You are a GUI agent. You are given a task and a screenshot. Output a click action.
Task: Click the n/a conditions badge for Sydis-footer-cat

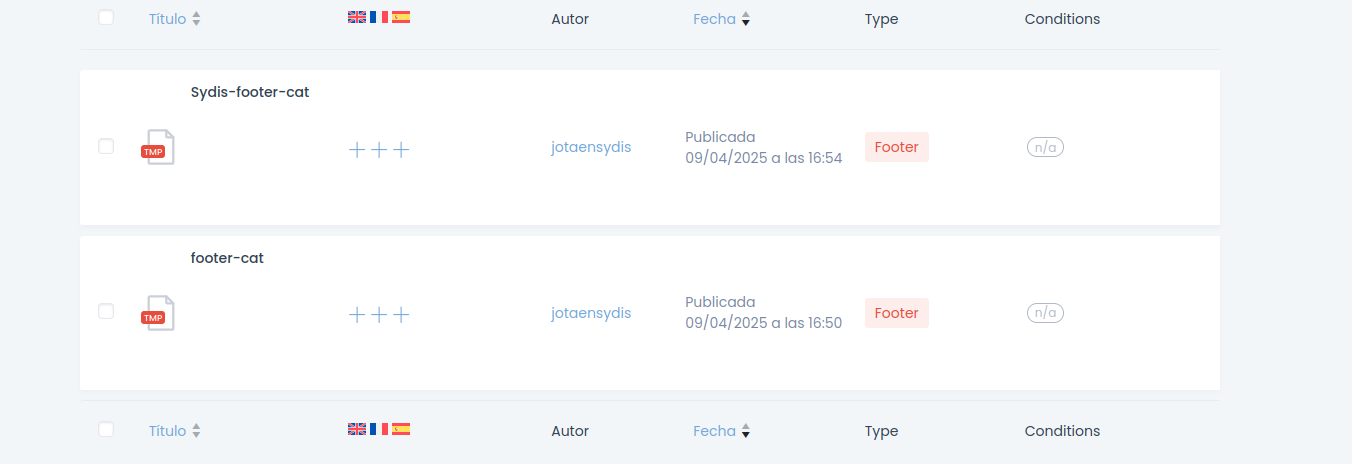click(x=1045, y=147)
